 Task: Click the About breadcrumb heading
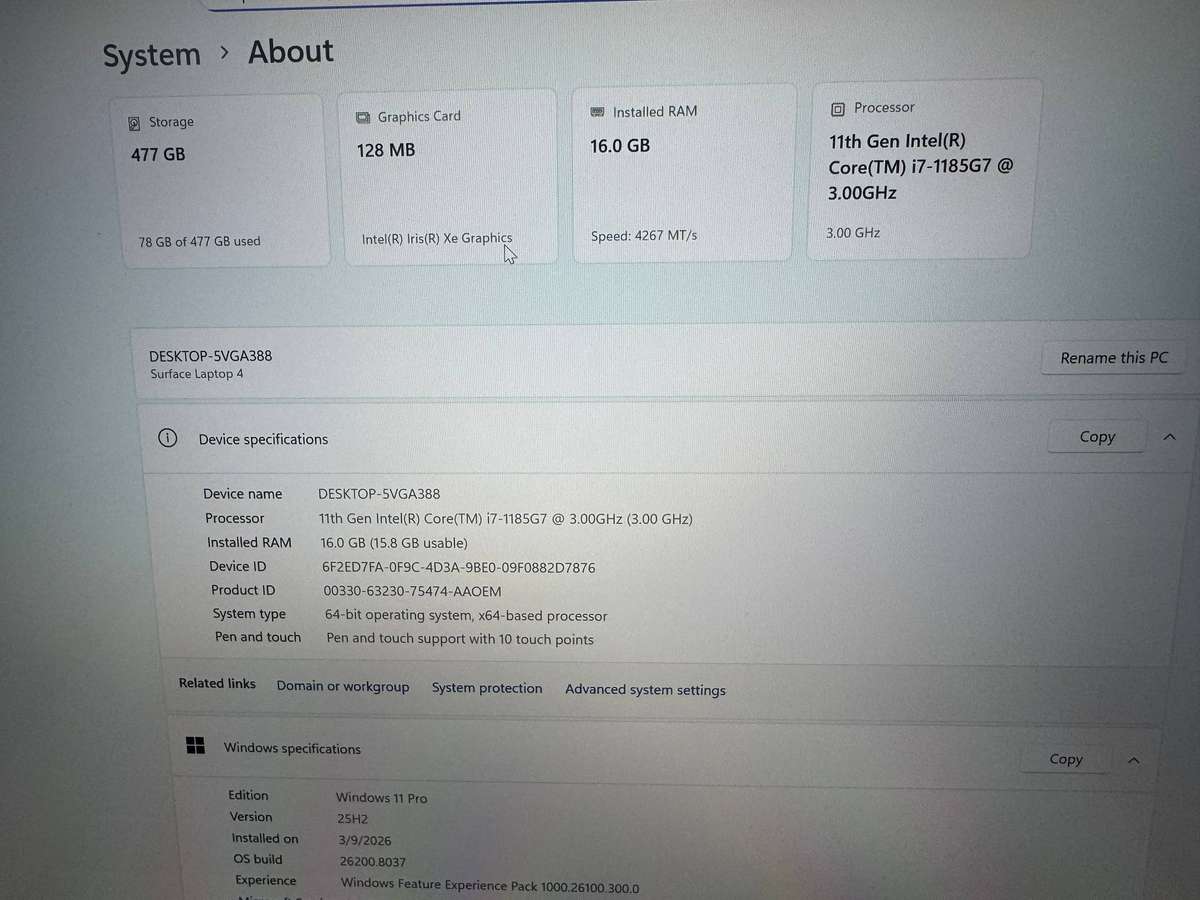(291, 52)
